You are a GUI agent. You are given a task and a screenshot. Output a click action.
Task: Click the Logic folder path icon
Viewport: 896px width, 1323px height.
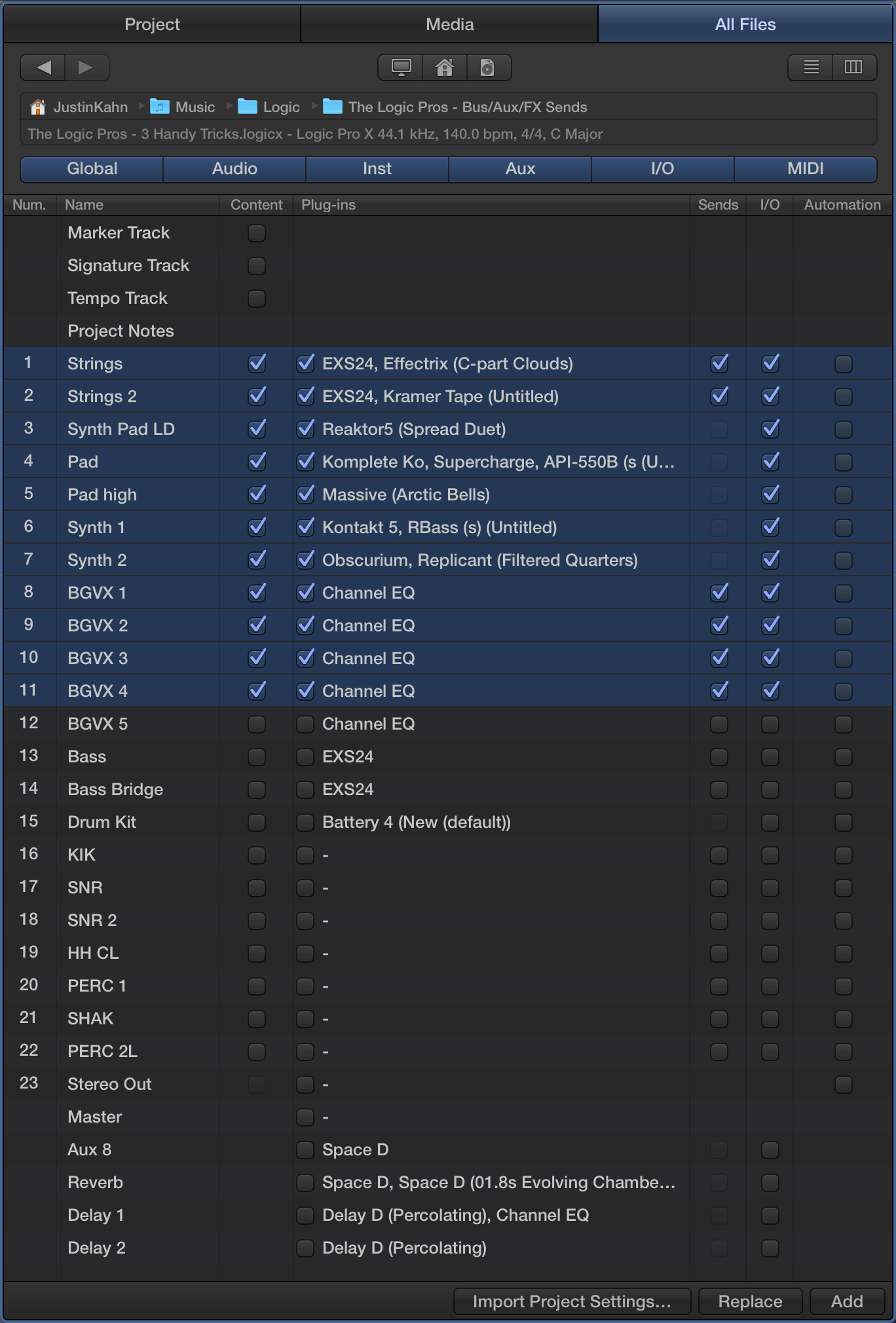pos(247,107)
